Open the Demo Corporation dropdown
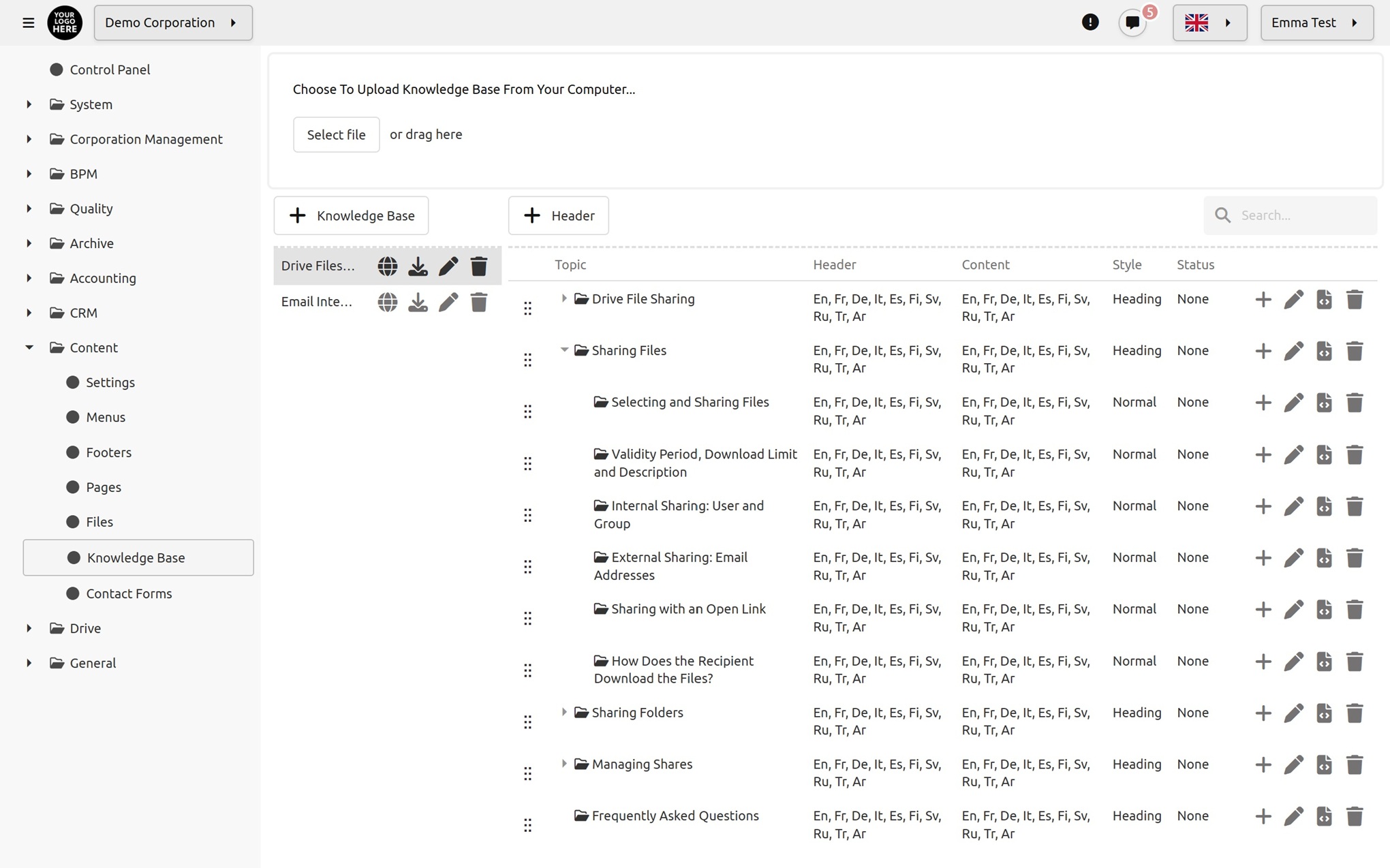Screen dimensions: 1390x868 click(x=173, y=22)
